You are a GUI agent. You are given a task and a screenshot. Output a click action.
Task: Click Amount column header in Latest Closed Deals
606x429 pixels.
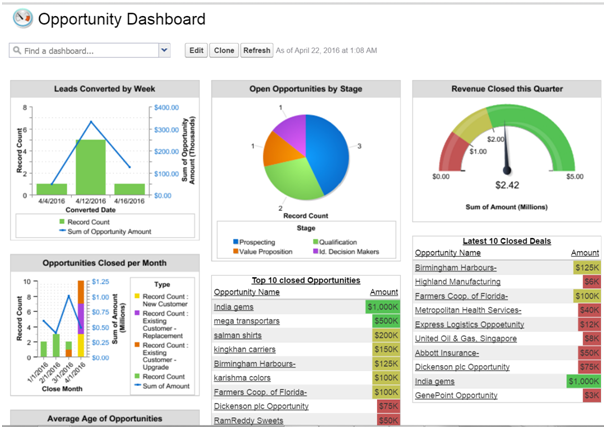coord(585,253)
